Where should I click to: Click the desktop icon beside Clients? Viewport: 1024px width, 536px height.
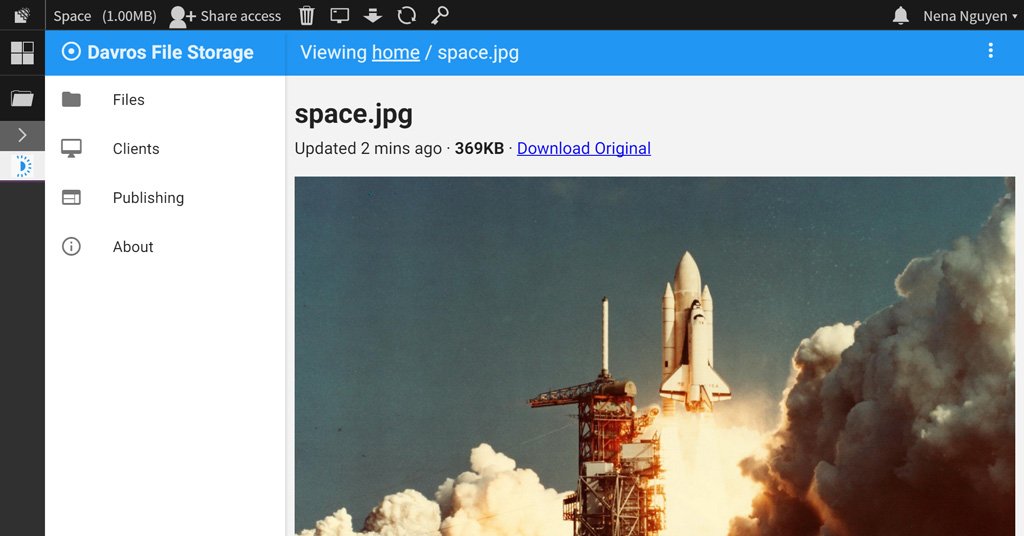tap(71, 148)
